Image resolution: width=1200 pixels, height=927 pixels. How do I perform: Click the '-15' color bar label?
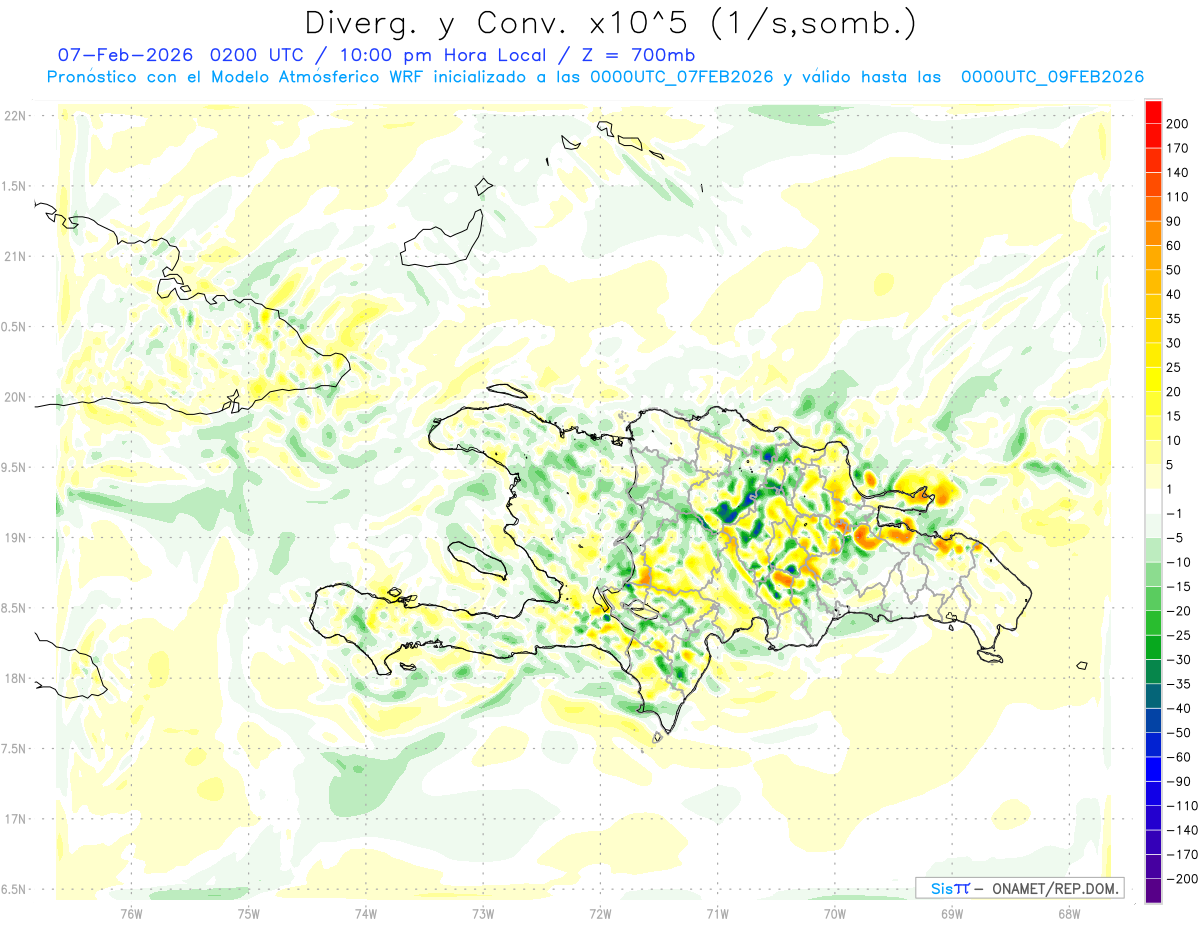pyautogui.click(x=1178, y=586)
